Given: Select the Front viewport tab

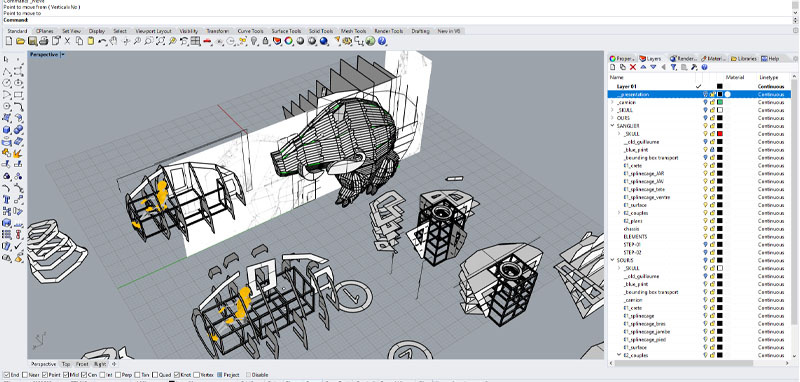Looking at the screenshot, I should [x=82, y=364].
